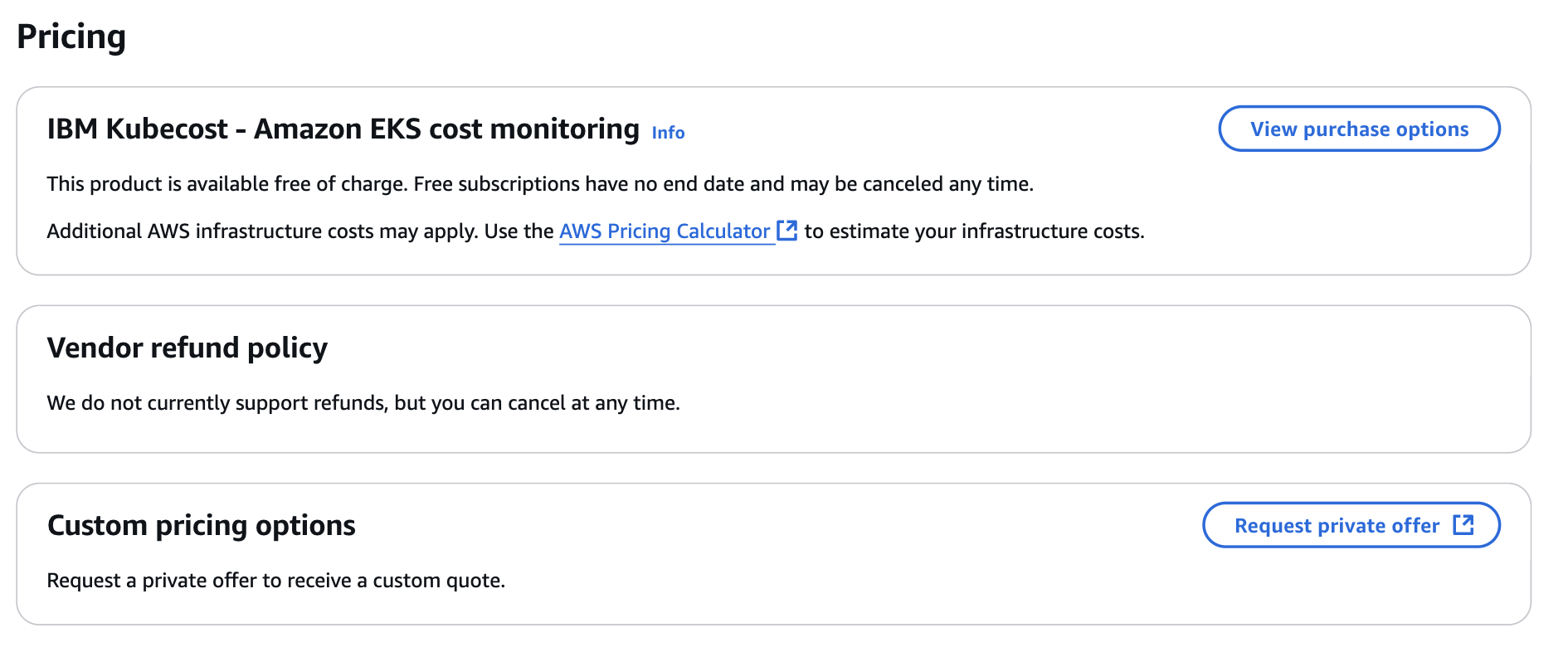Click external-link icon inside Request private offer

coord(1463,525)
